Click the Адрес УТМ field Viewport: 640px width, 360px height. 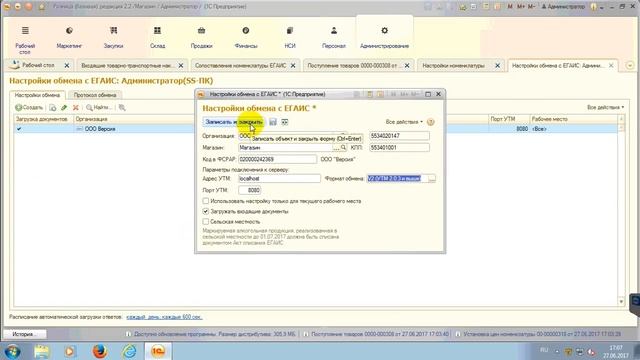(x=279, y=179)
